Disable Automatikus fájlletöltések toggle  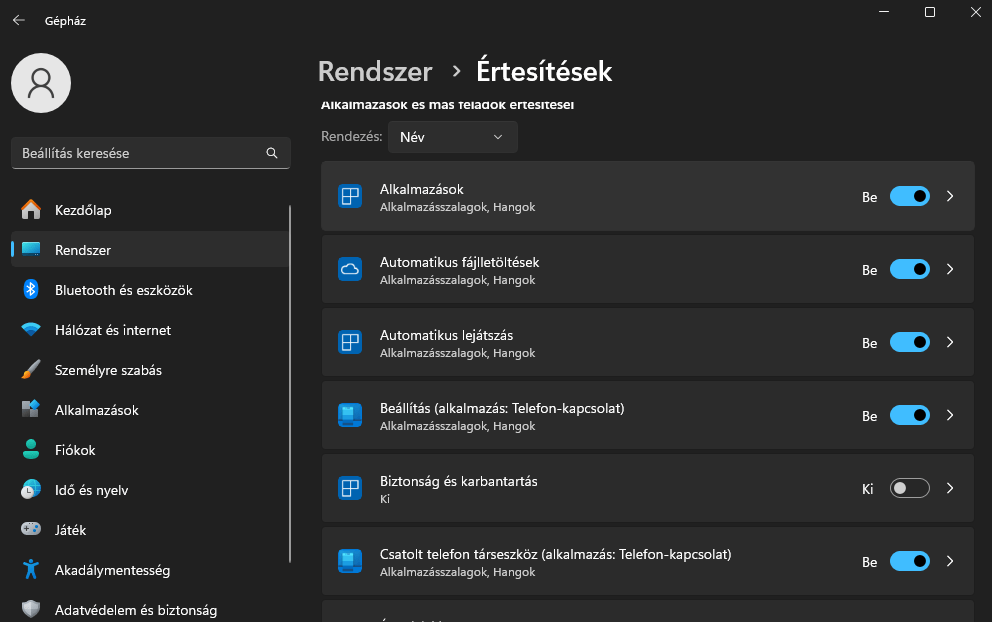coord(910,269)
